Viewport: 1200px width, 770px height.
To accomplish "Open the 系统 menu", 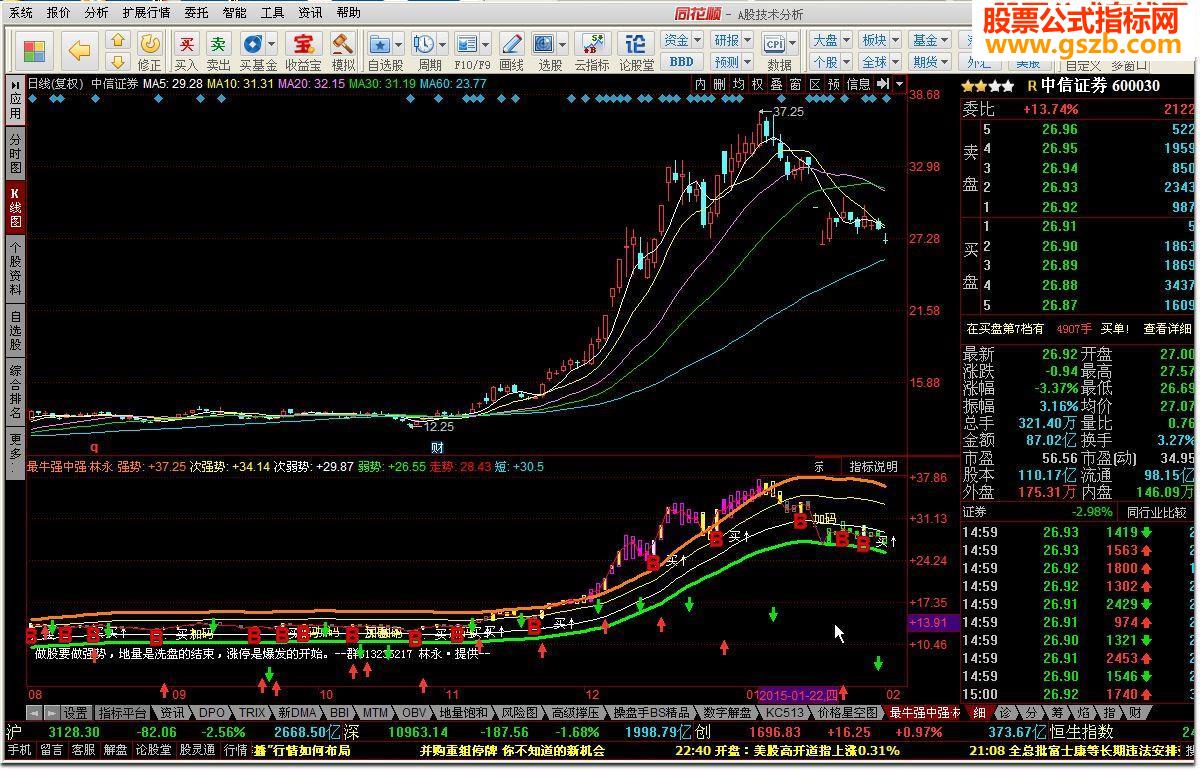I will click(20, 13).
